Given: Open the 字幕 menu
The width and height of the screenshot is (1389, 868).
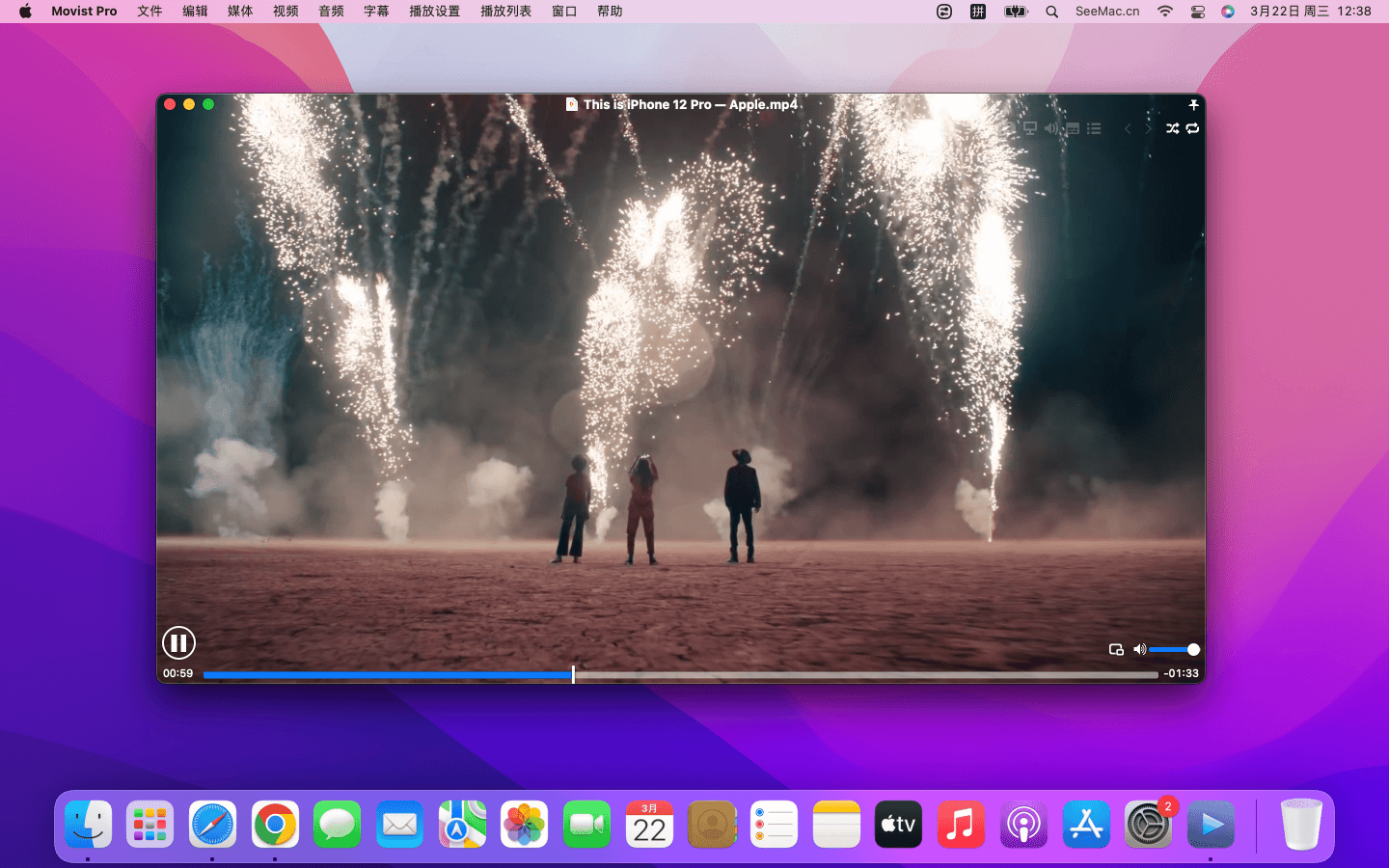Looking at the screenshot, I should pos(376,12).
